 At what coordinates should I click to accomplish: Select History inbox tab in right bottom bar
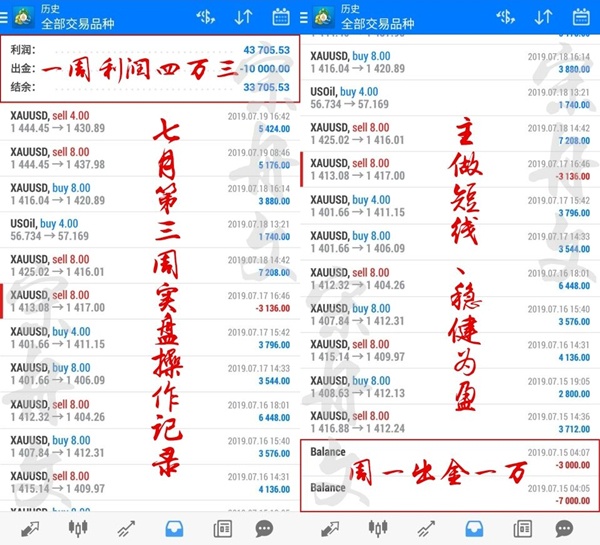[x=474, y=529]
